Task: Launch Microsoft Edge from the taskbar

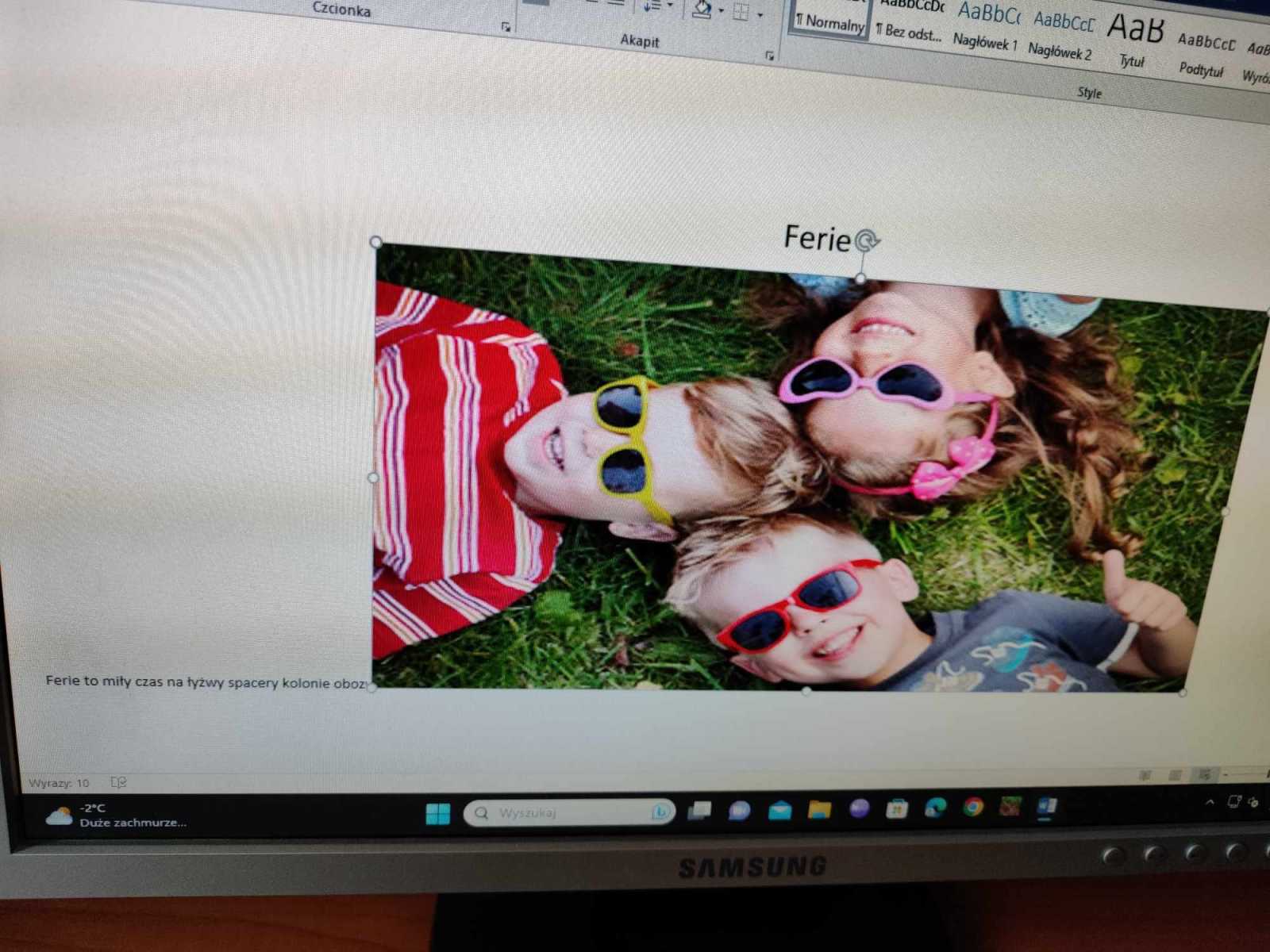Action: coord(935,808)
